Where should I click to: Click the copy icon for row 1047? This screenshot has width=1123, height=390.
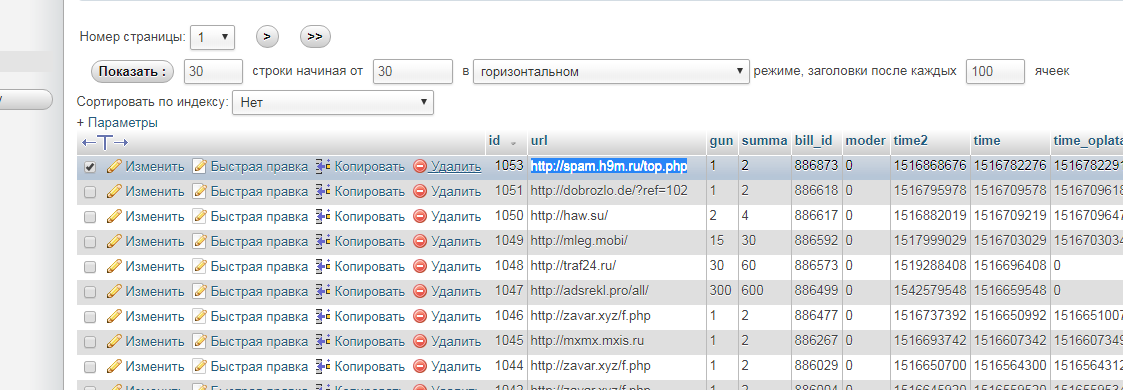pos(323,292)
